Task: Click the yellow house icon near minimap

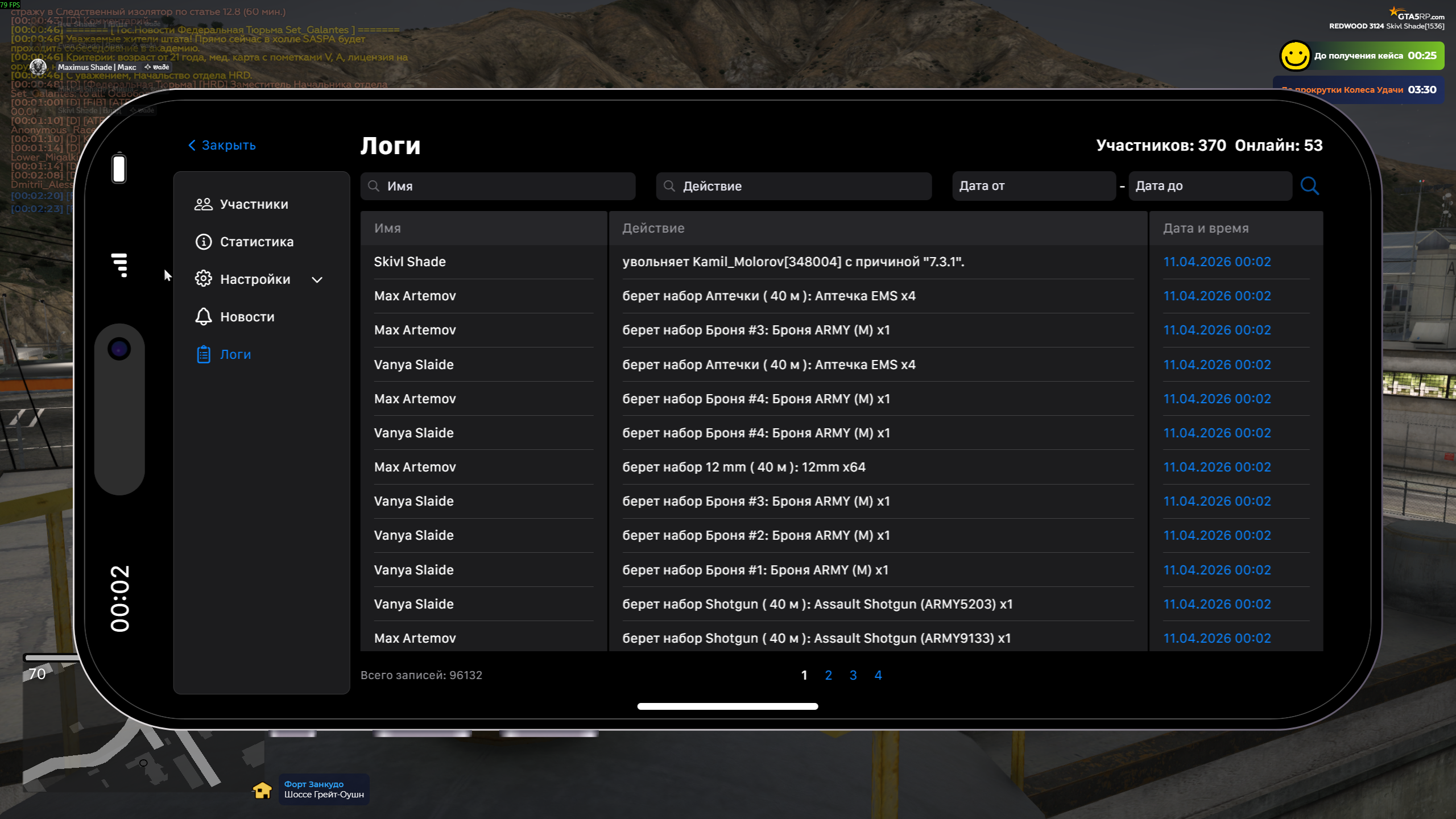Action: [262, 790]
